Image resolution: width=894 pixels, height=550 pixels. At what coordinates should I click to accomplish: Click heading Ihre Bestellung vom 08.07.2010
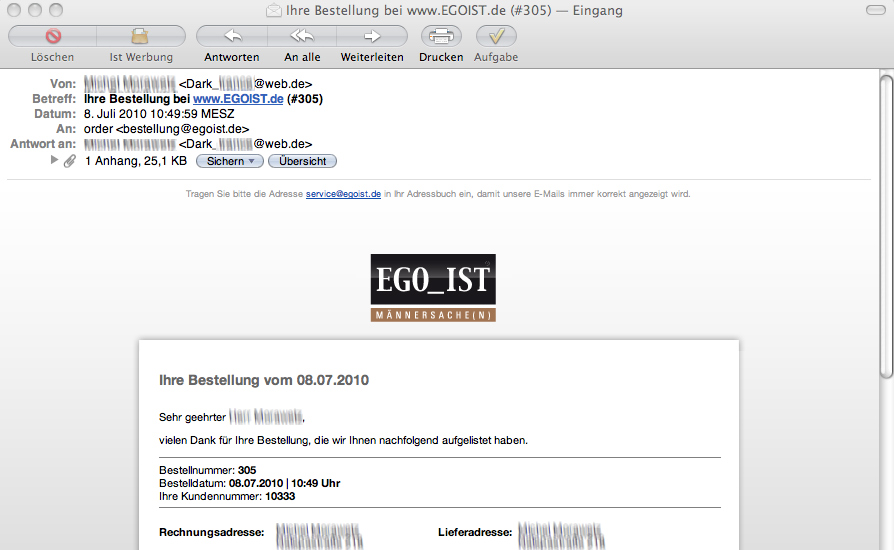pyautogui.click(x=264, y=380)
